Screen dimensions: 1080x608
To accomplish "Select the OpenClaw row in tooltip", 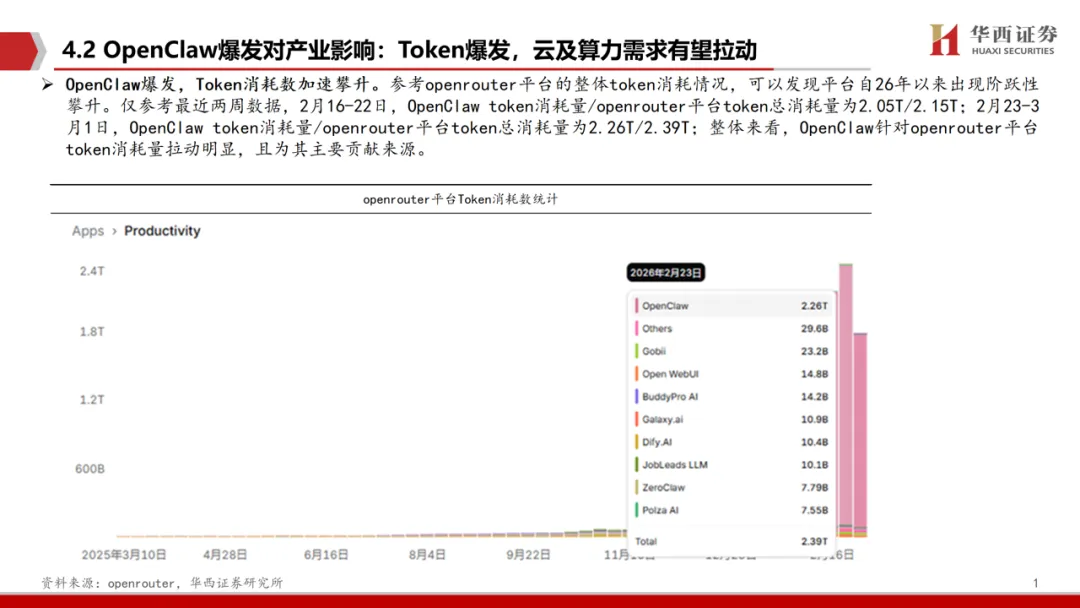I will [731, 306].
